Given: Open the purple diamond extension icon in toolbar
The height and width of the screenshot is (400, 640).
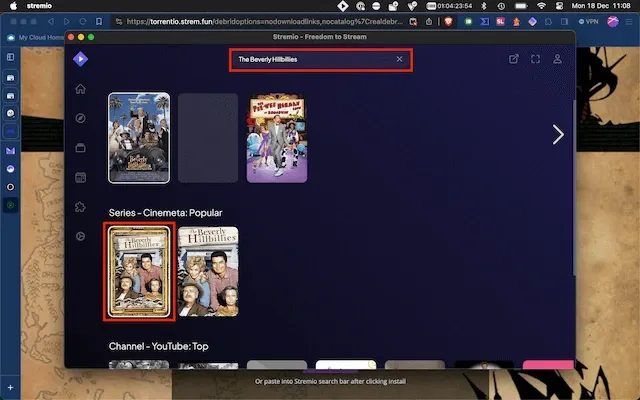Looking at the screenshot, I should point(532,22).
